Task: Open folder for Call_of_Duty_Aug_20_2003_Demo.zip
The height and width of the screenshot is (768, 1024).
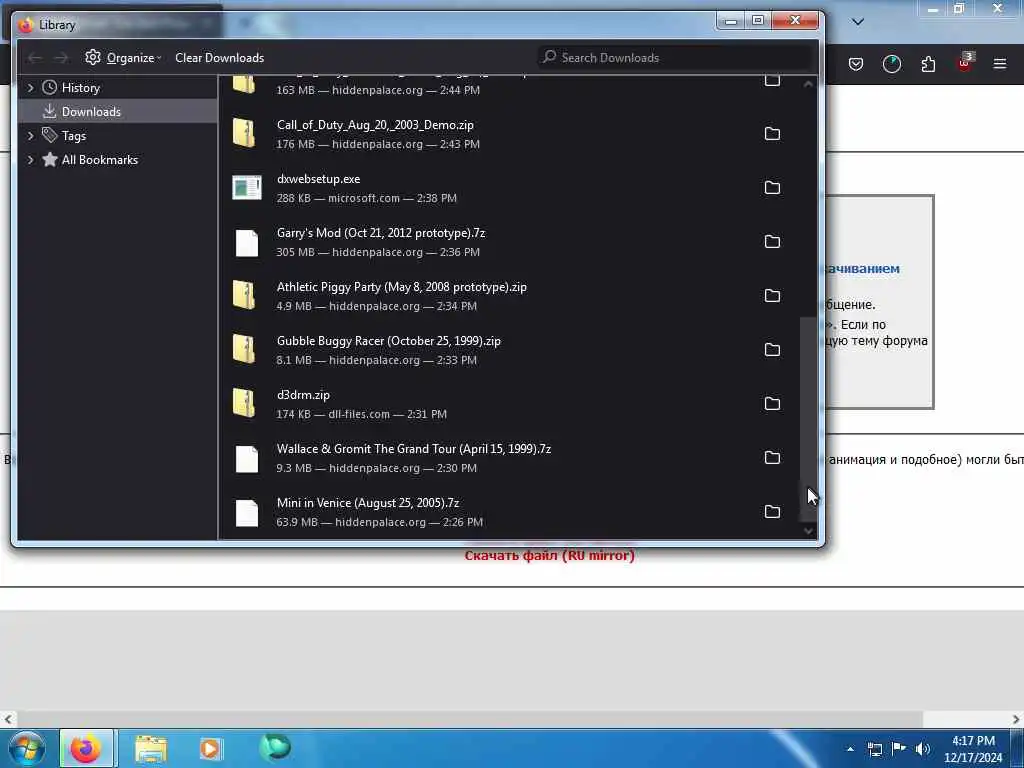Action: [772, 134]
